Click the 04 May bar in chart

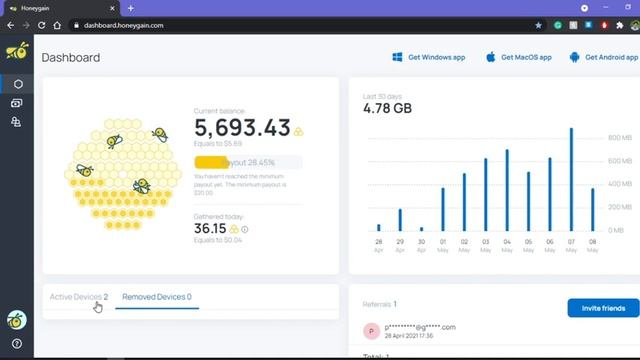507,191
